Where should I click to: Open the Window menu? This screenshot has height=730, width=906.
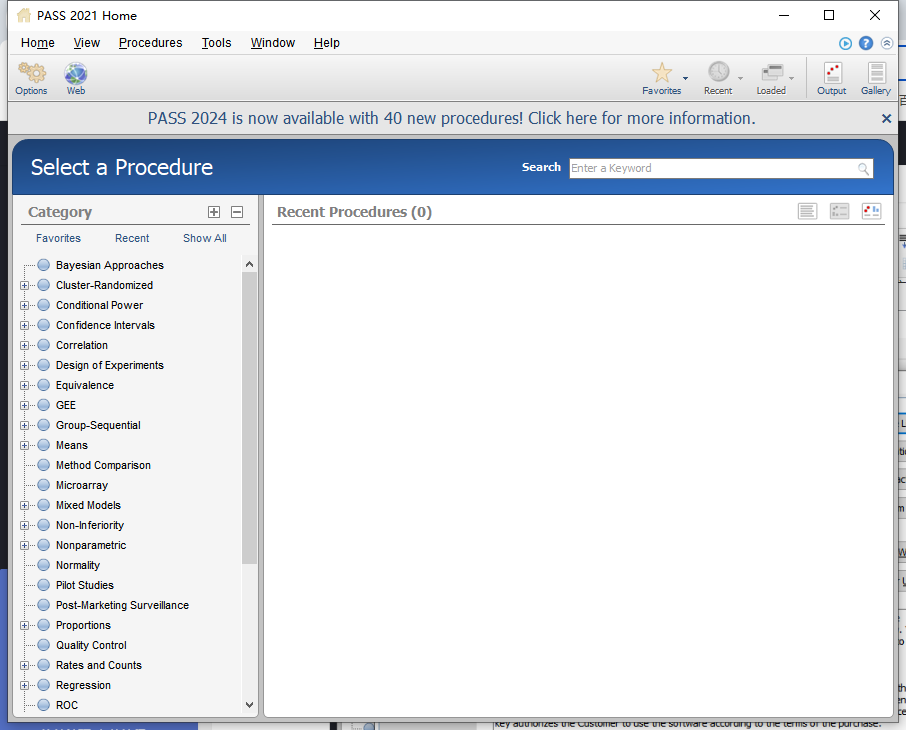(273, 43)
